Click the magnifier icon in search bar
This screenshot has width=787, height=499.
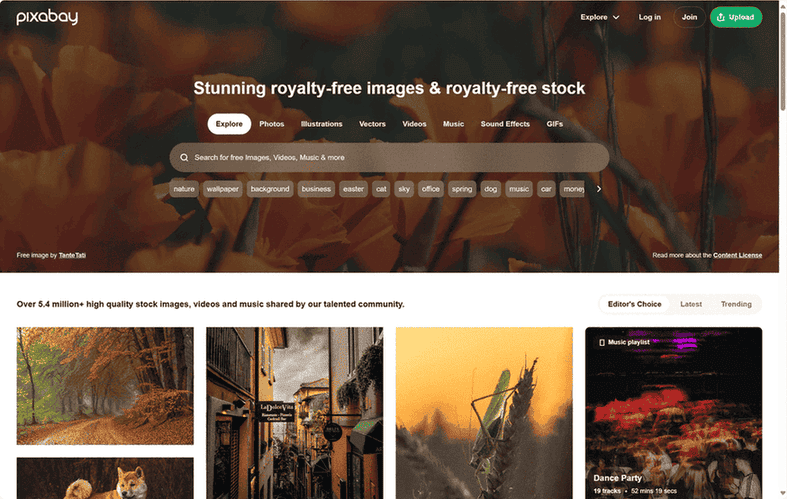[x=184, y=158]
